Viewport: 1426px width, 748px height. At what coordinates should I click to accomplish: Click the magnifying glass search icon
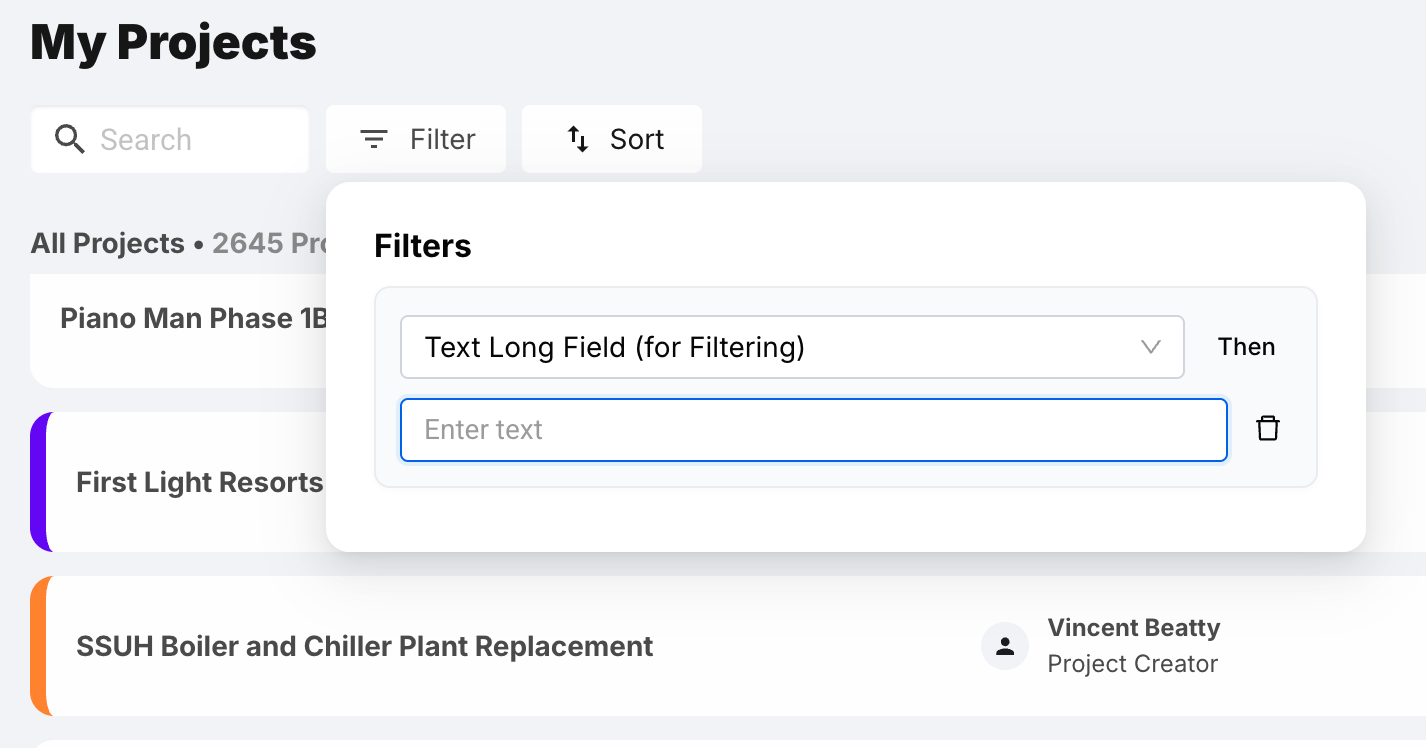[69, 139]
